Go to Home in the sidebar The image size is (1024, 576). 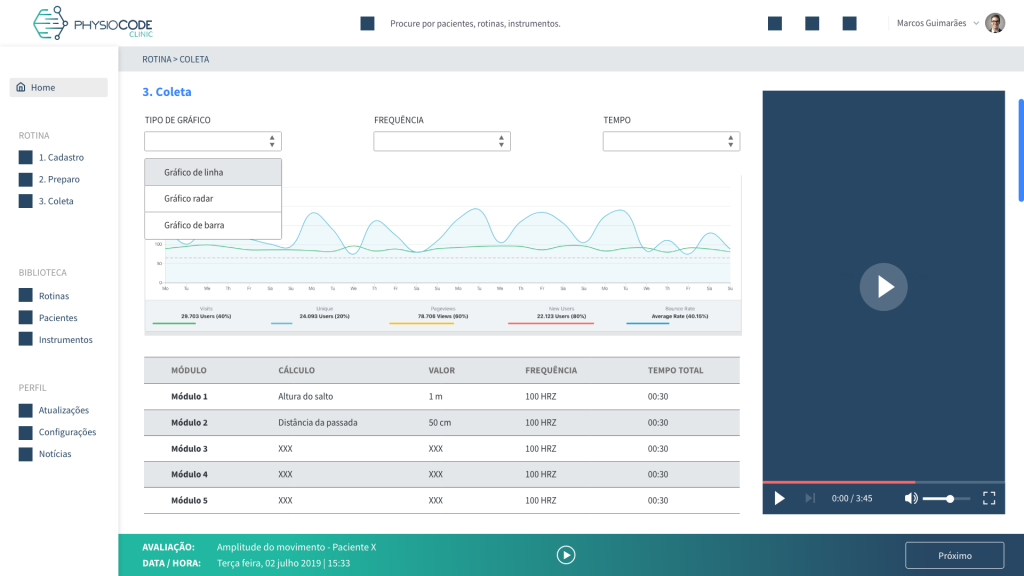59,88
